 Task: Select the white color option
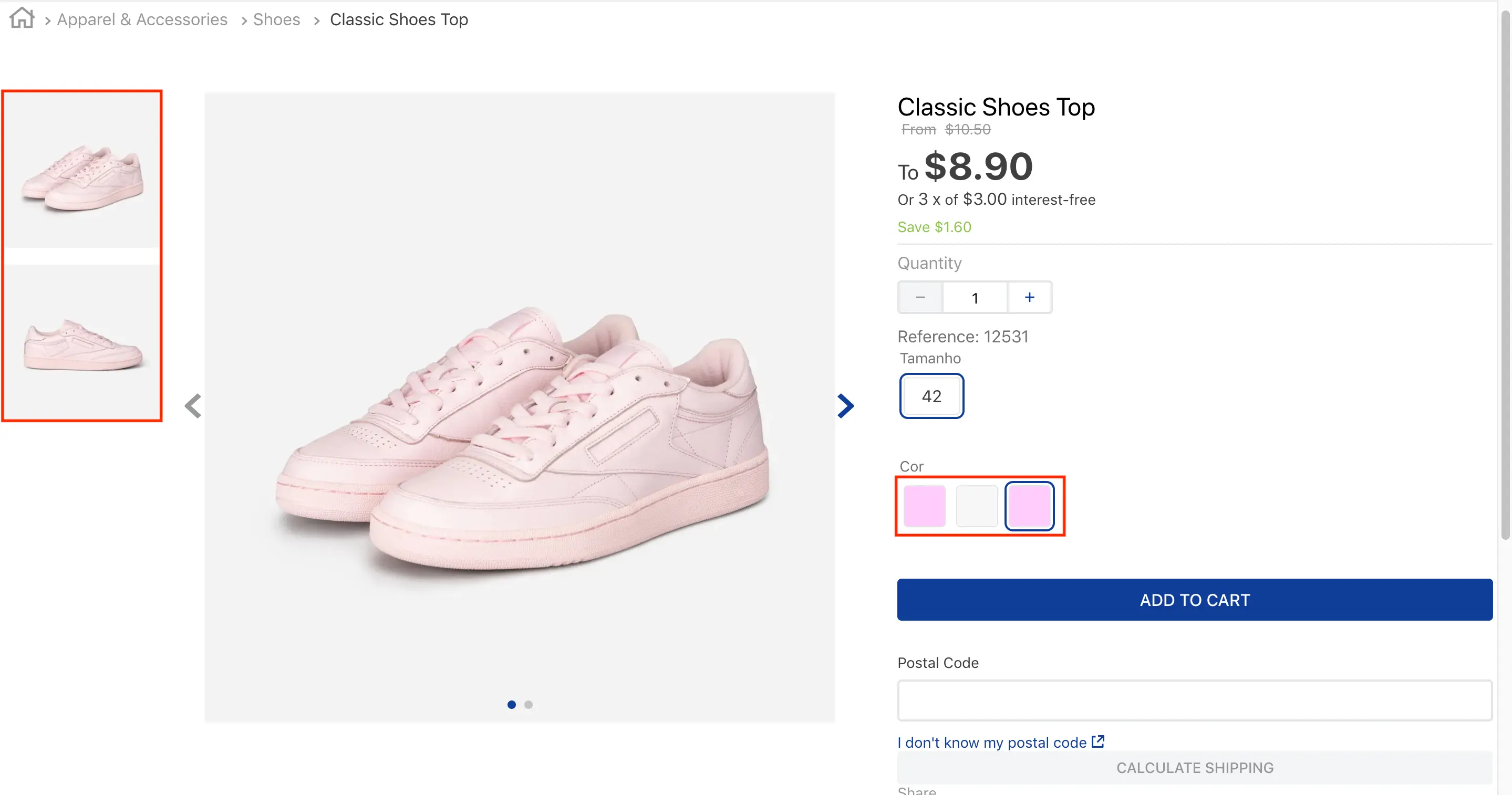[x=977, y=506]
